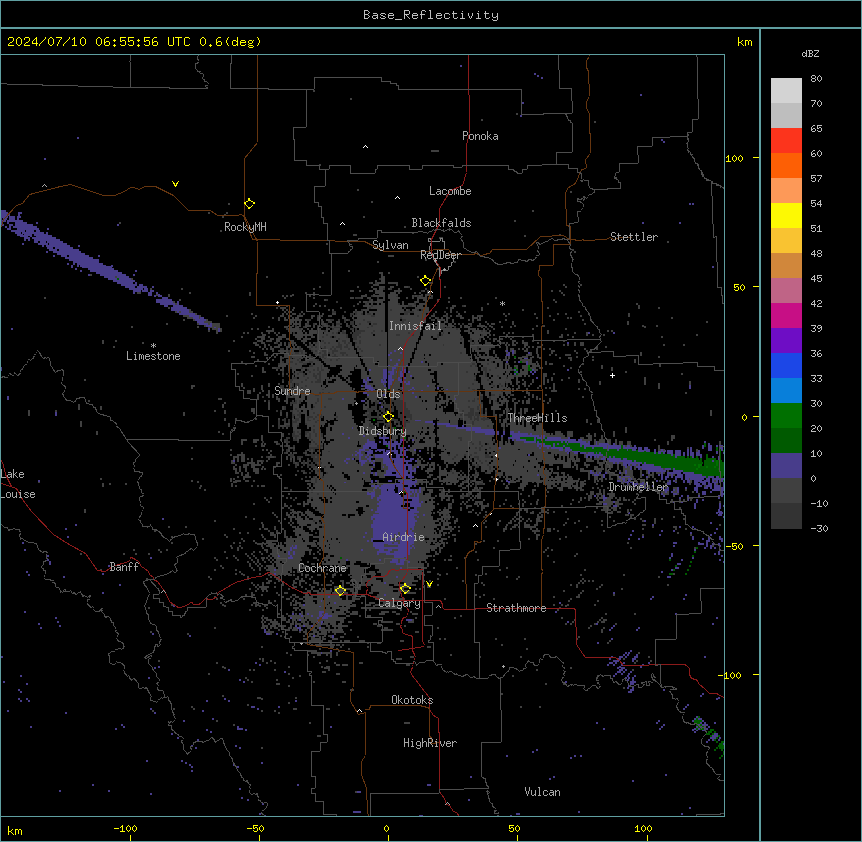Click the Sundre town label
Screen dimensions: 862x842
click(x=292, y=391)
